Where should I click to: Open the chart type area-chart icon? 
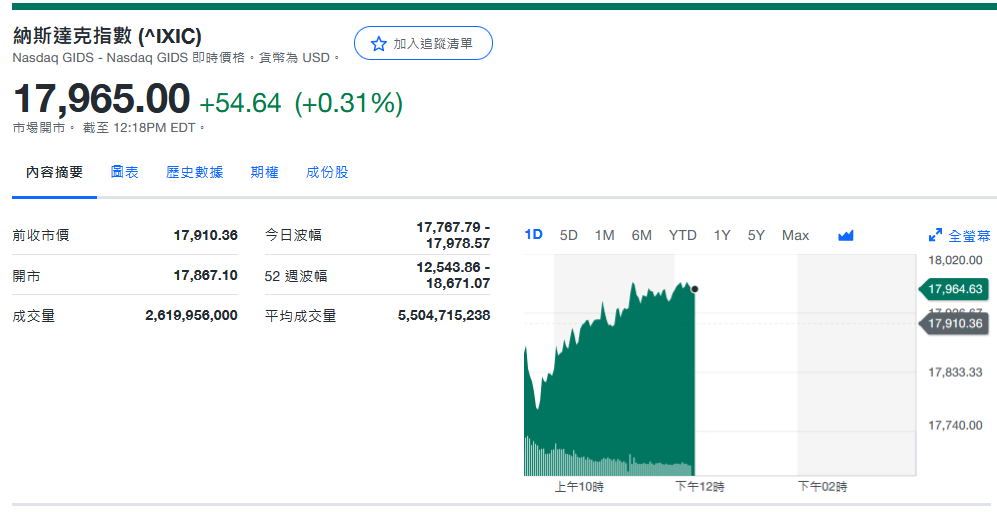point(846,236)
